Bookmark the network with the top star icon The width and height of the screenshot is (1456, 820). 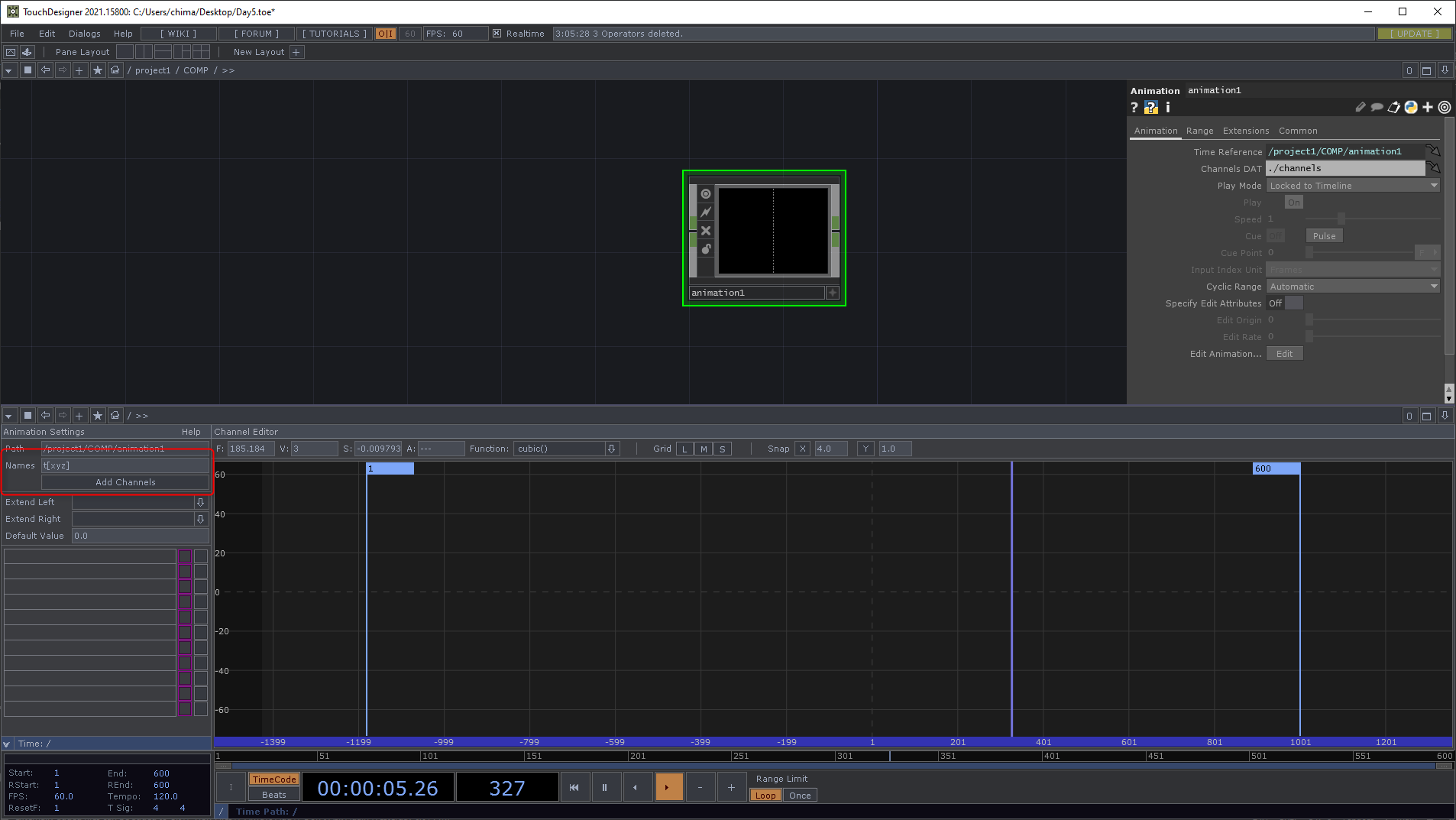pyautogui.click(x=98, y=70)
